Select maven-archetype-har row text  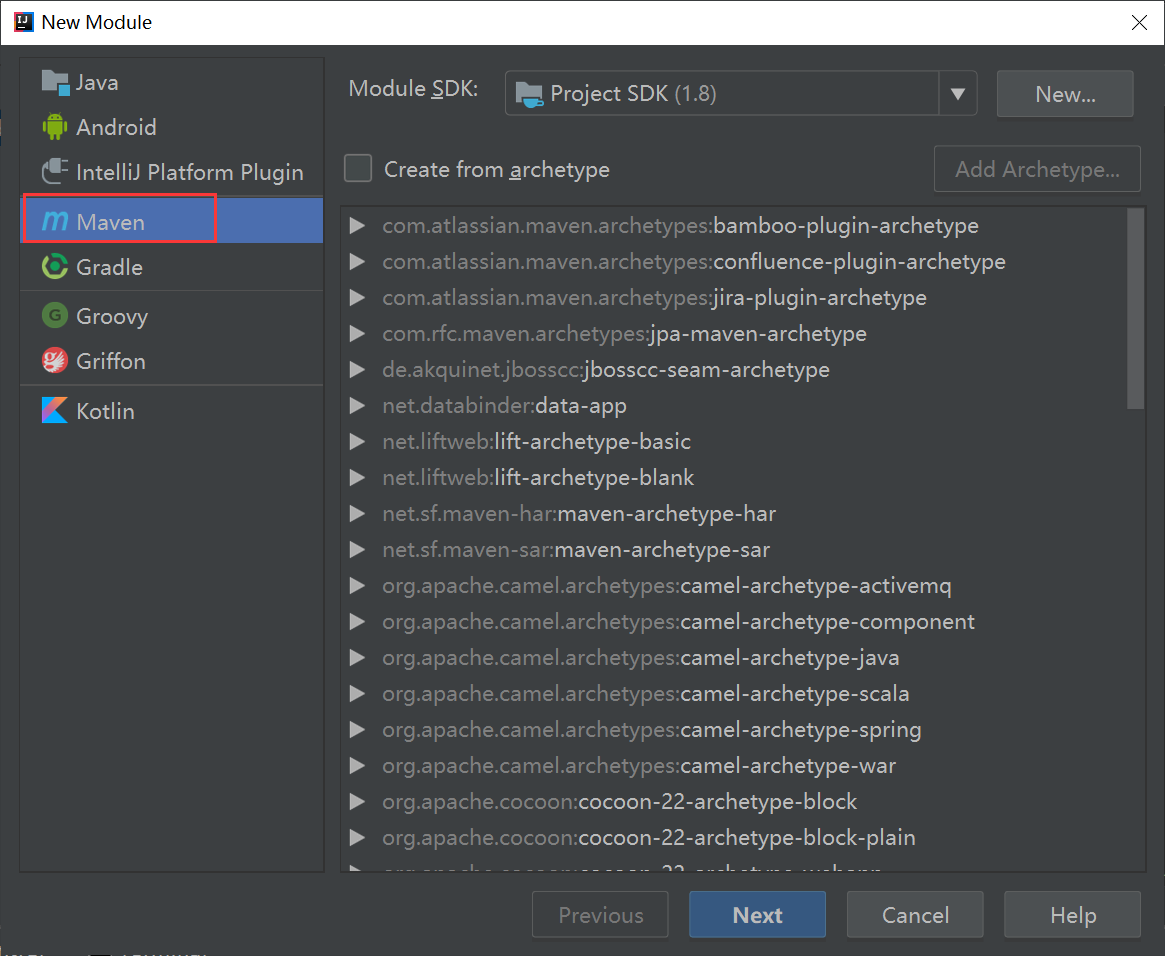tap(579, 513)
